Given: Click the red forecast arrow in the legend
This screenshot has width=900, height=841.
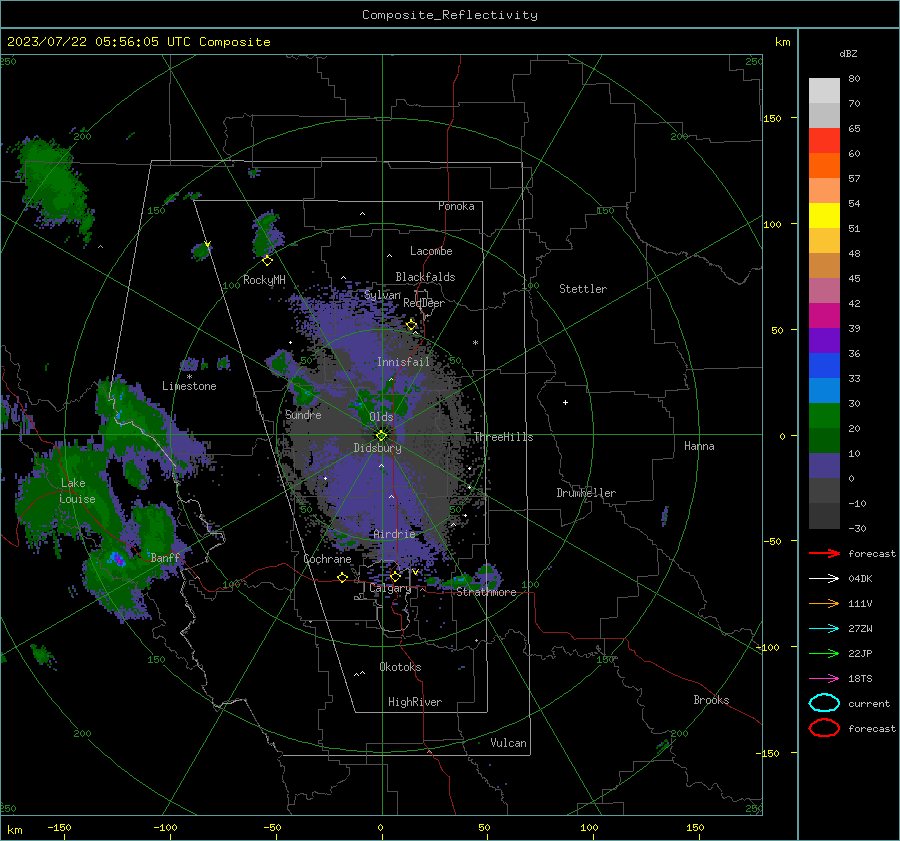Looking at the screenshot, I should click(x=824, y=553).
